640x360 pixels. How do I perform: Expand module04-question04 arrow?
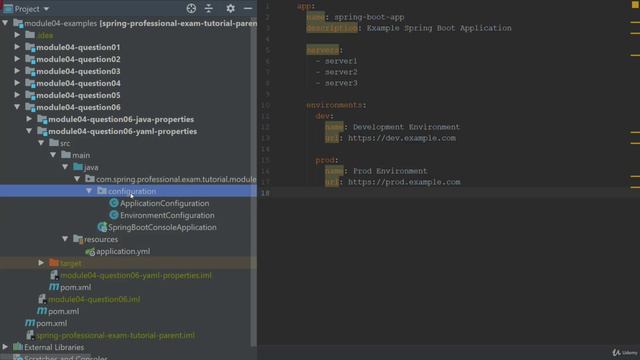pyautogui.click(x=17, y=83)
